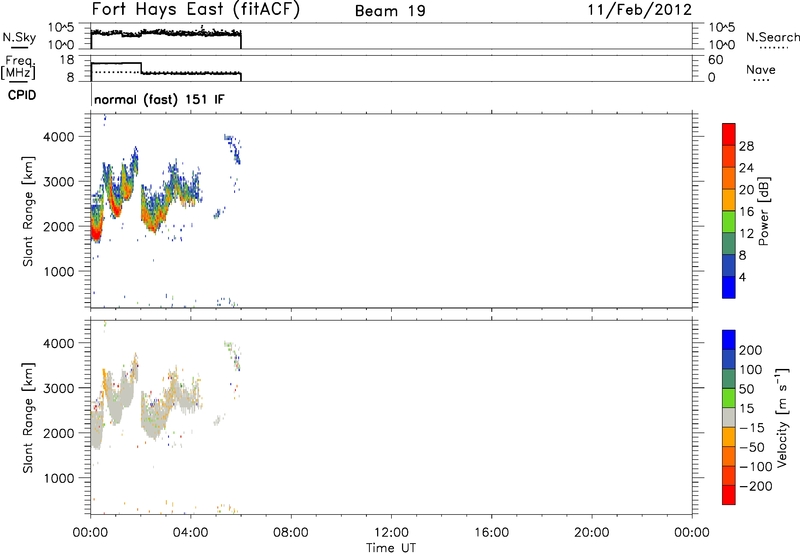Click the '28' label on Power color bar

tap(746, 146)
